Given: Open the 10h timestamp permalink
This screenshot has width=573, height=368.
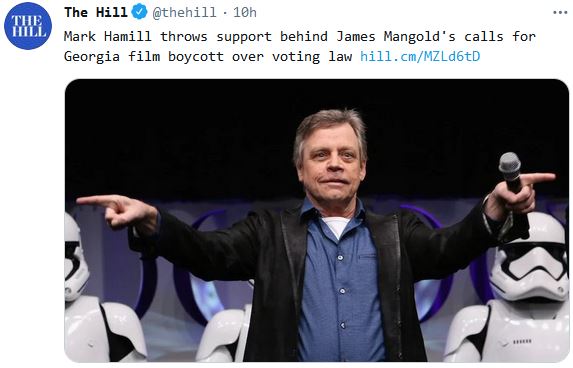Looking at the screenshot, I should [x=245, y=12].
